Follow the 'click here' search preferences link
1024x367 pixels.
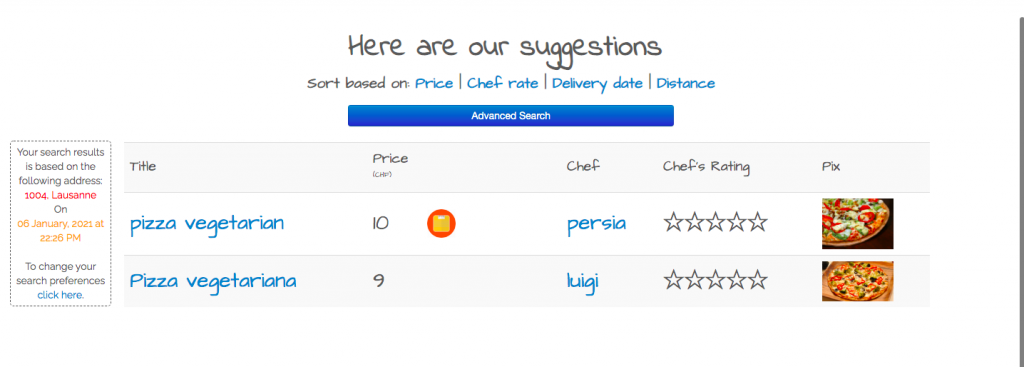click(x=61, y=295)
